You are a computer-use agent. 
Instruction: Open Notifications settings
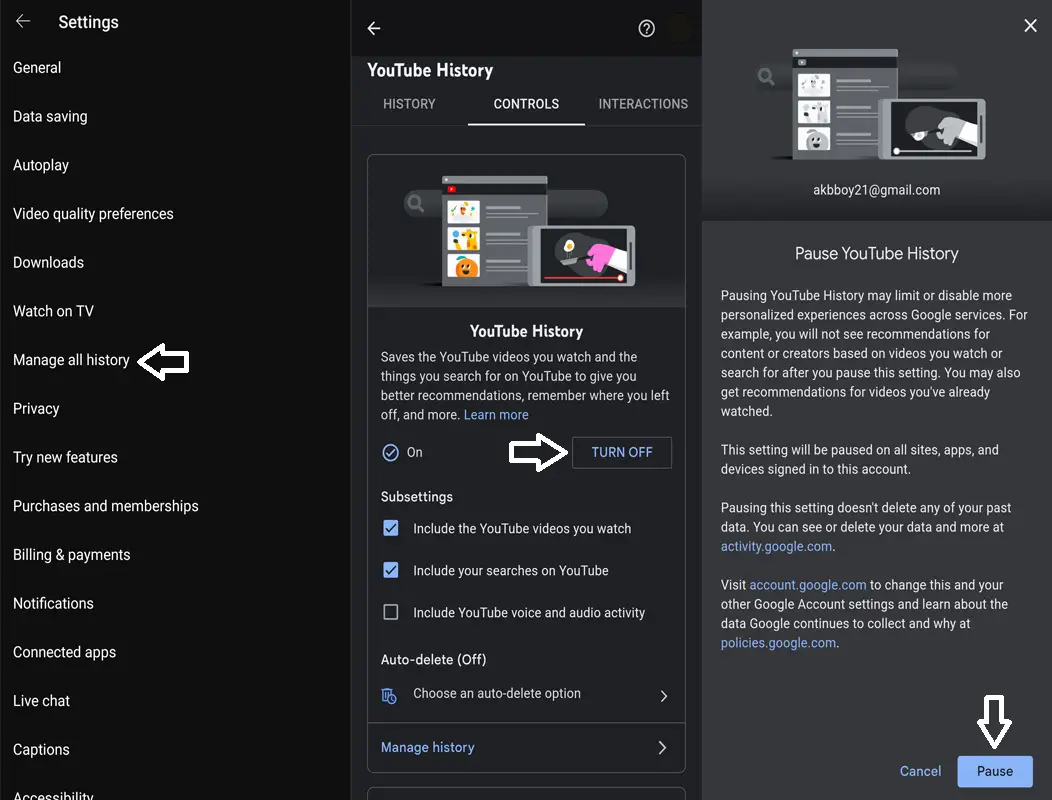54,603
